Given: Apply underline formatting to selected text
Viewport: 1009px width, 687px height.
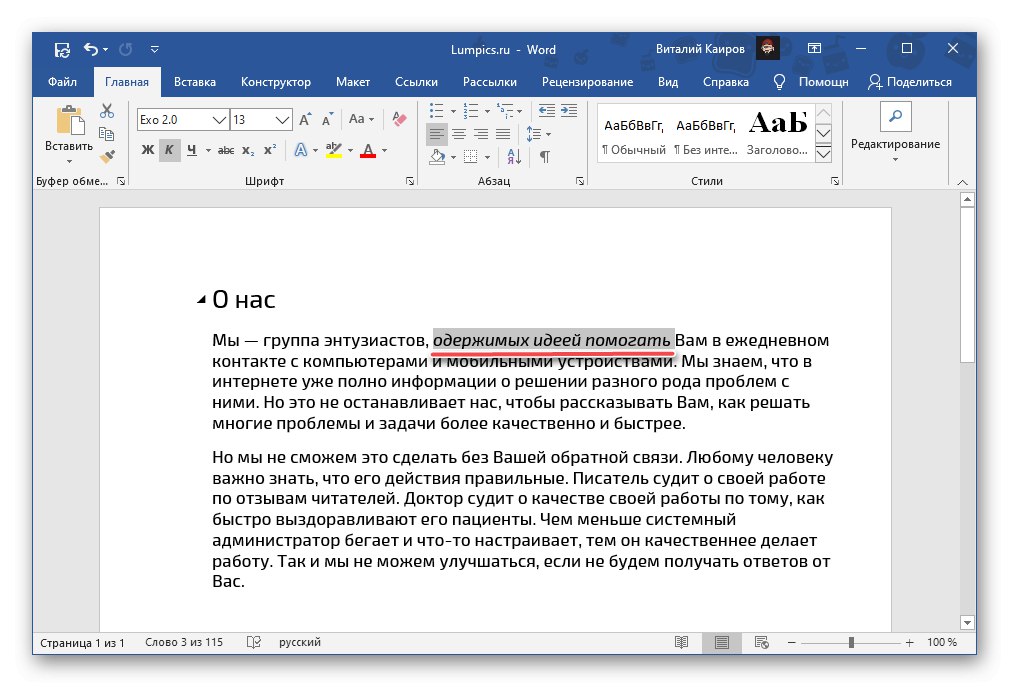Looking at the screenshot, I should pyautogui.click(x=192, y=148).
